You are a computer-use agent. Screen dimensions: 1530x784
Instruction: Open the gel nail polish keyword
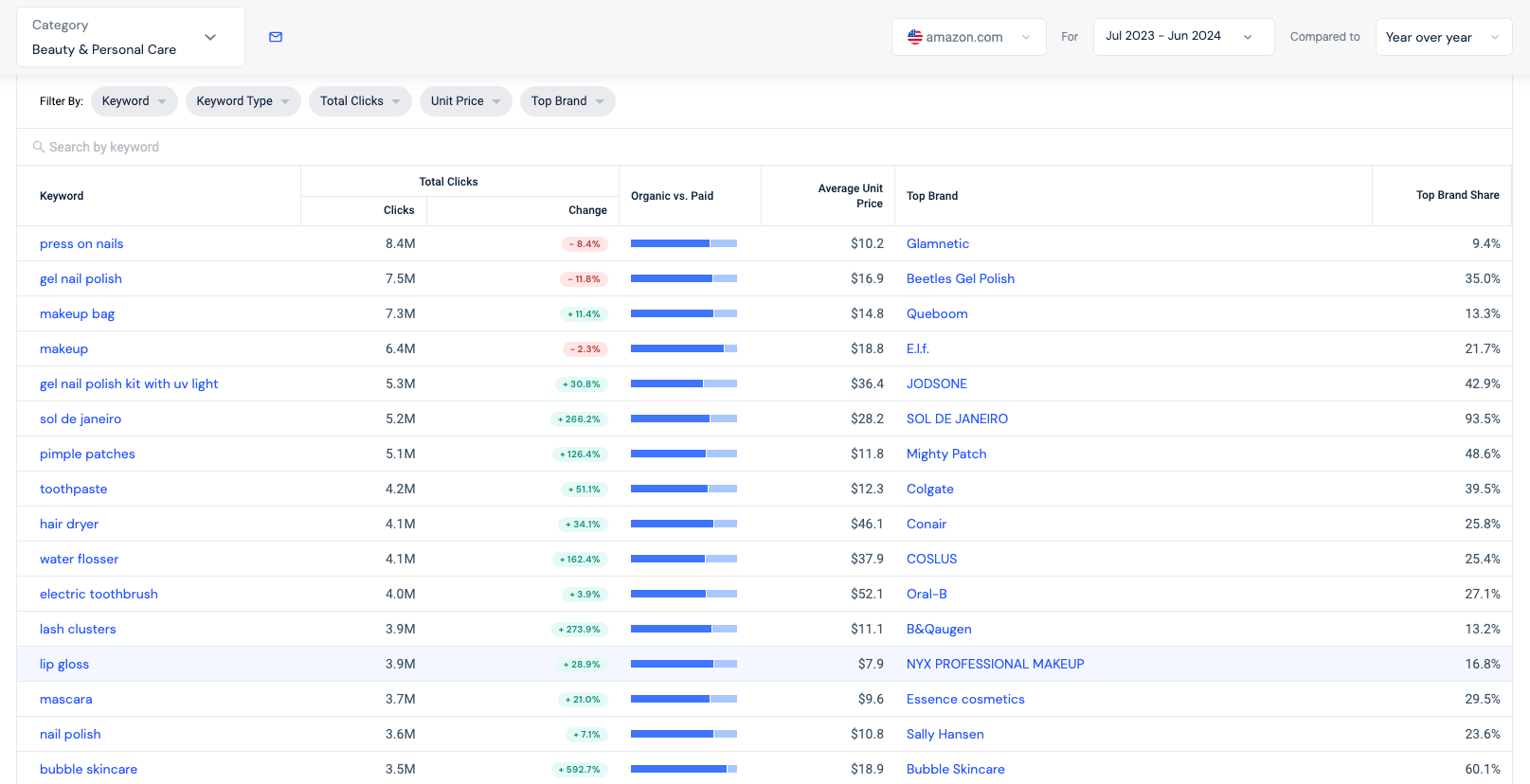(81, 278)
